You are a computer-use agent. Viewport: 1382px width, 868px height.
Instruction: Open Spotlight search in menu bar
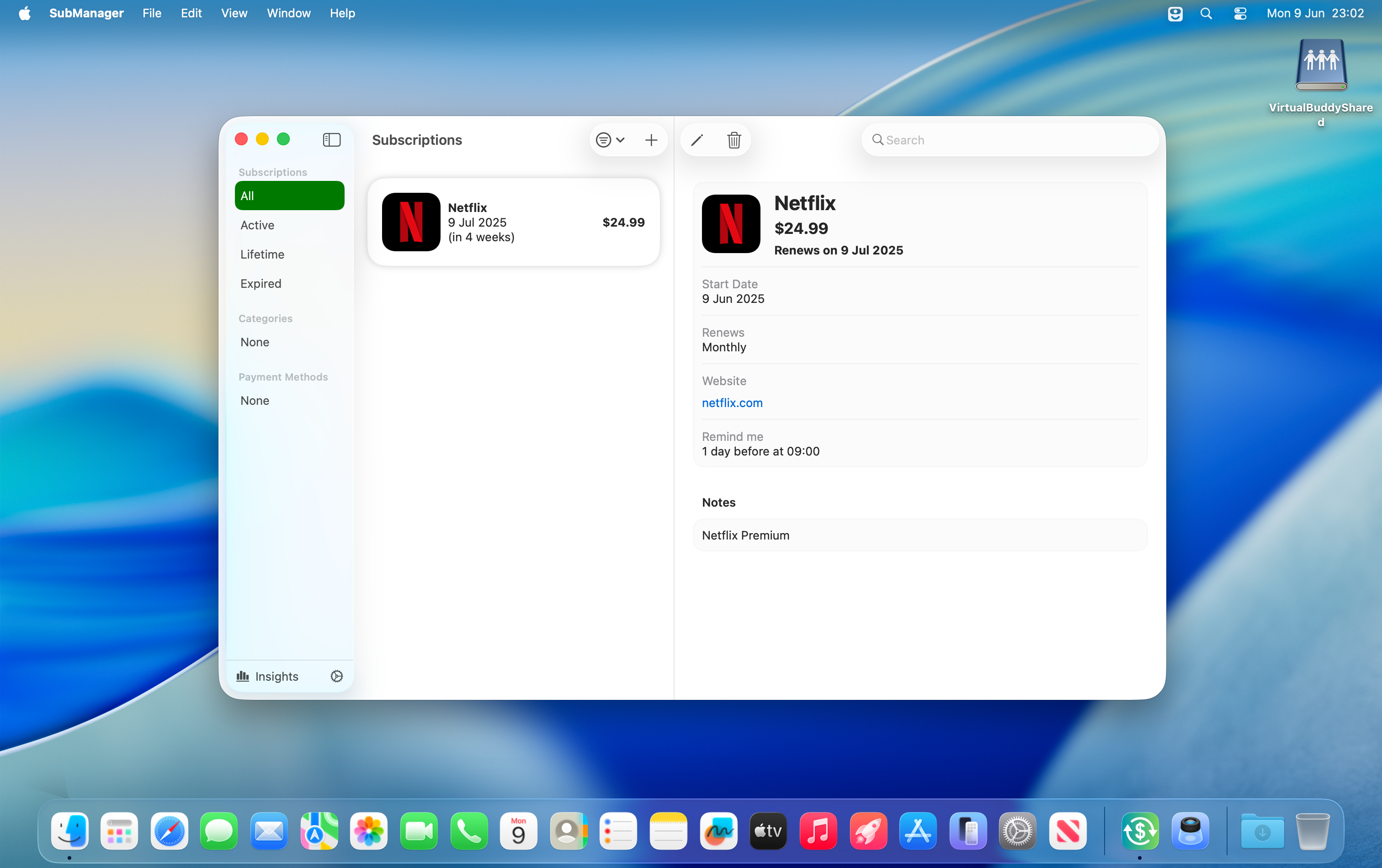click(x=1206, y=13)
